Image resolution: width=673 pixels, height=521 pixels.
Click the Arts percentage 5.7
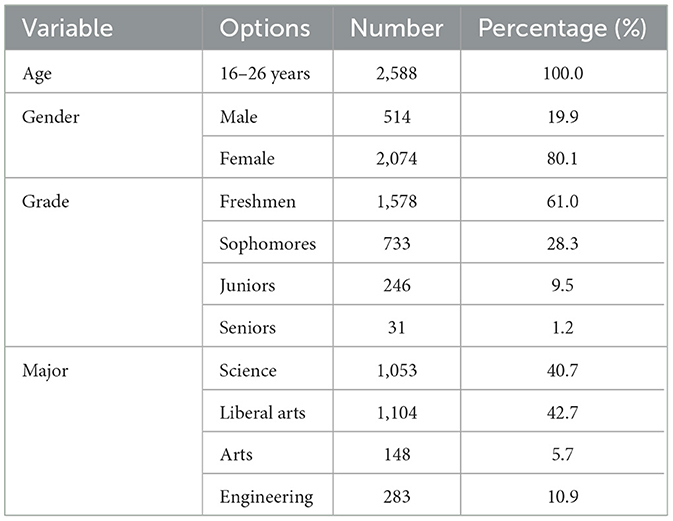(x=562, y=454)
